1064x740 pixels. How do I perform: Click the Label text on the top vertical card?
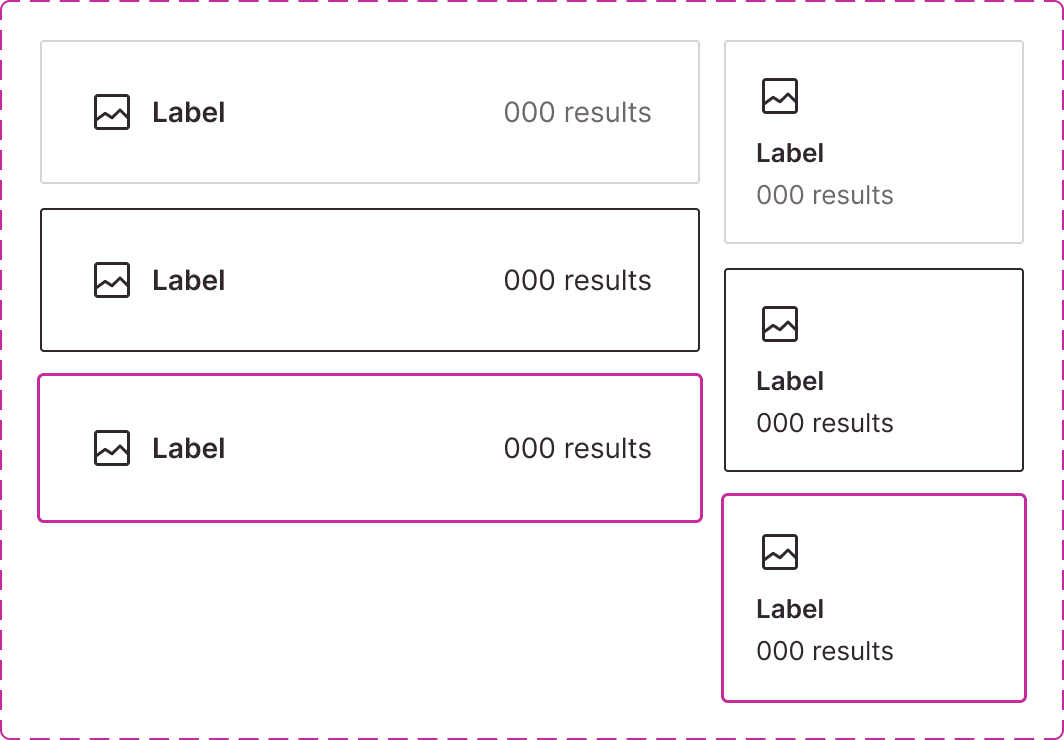789,153
